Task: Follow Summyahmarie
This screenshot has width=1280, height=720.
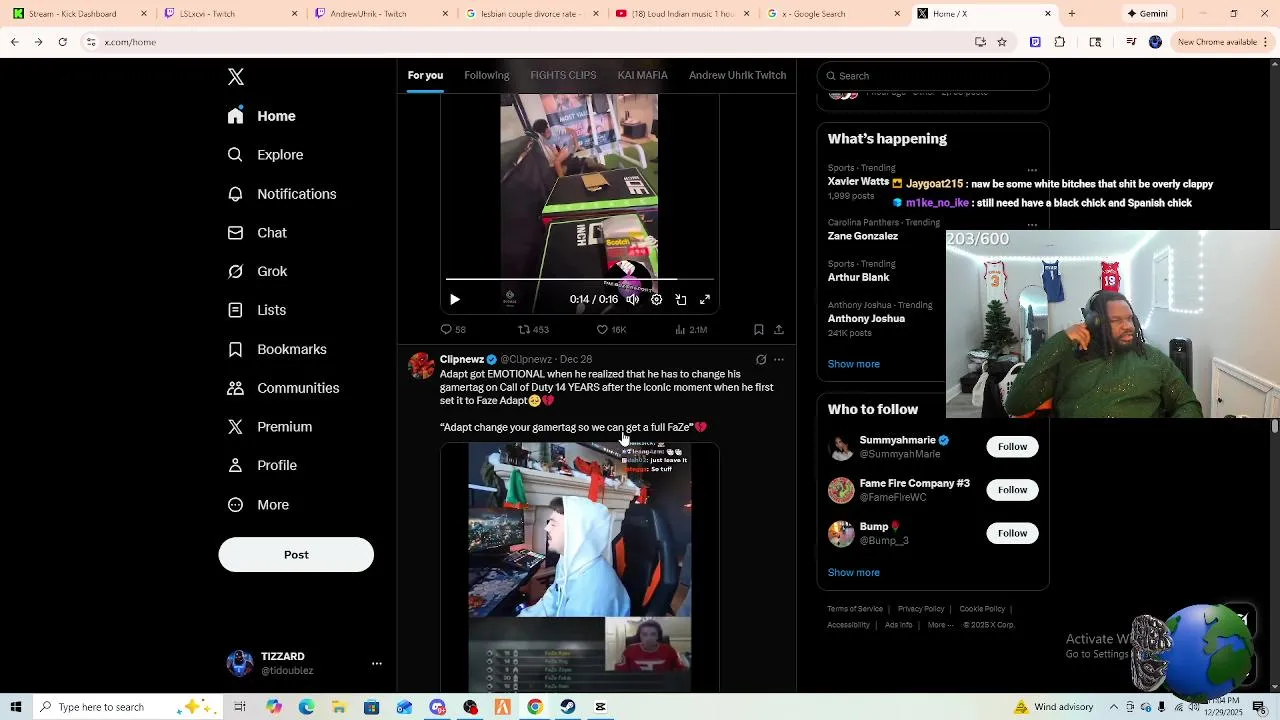Action: coord(1012,447)
